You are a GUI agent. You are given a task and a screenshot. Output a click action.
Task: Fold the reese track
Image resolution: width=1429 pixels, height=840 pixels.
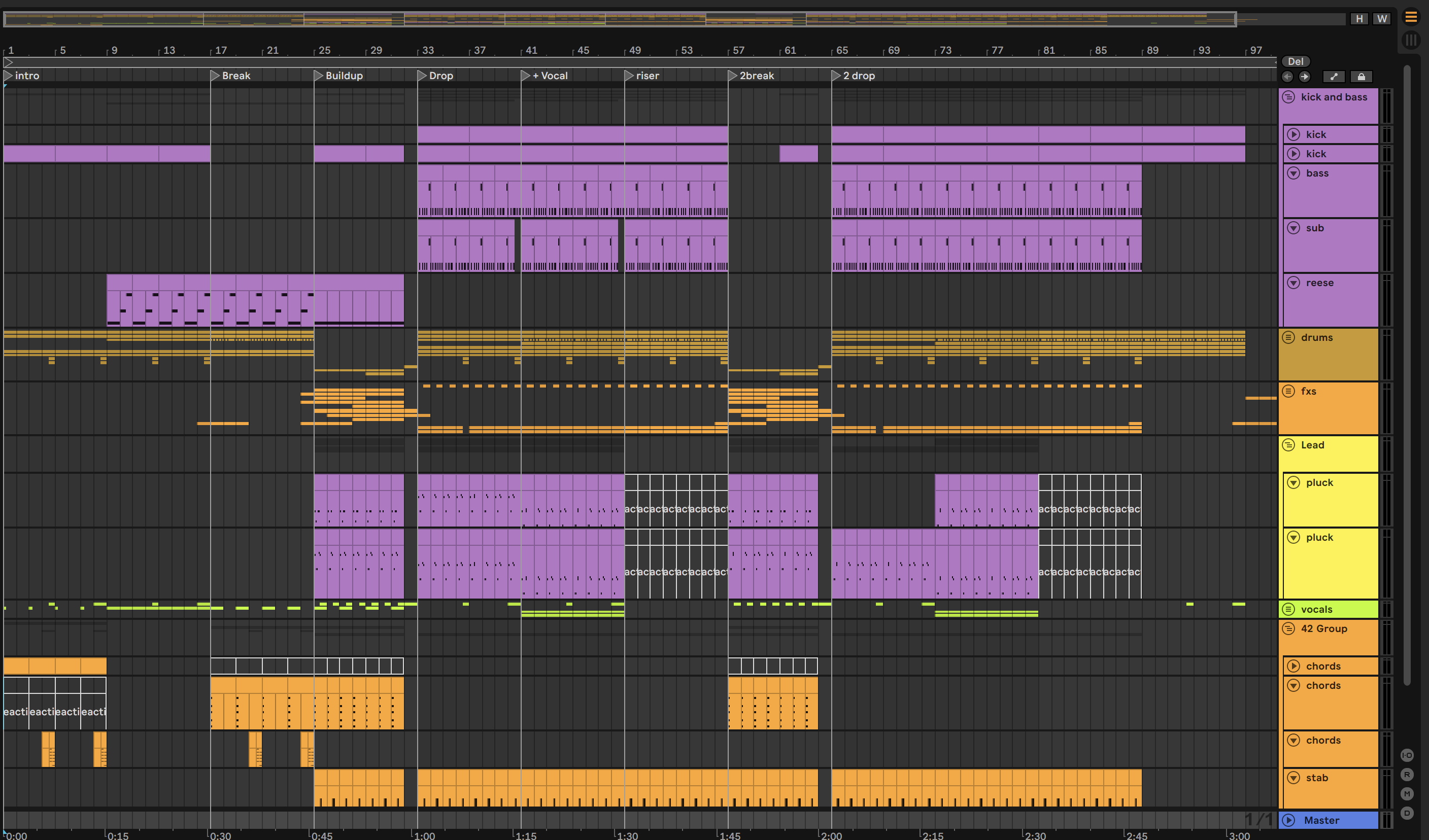click(1294, 282)
